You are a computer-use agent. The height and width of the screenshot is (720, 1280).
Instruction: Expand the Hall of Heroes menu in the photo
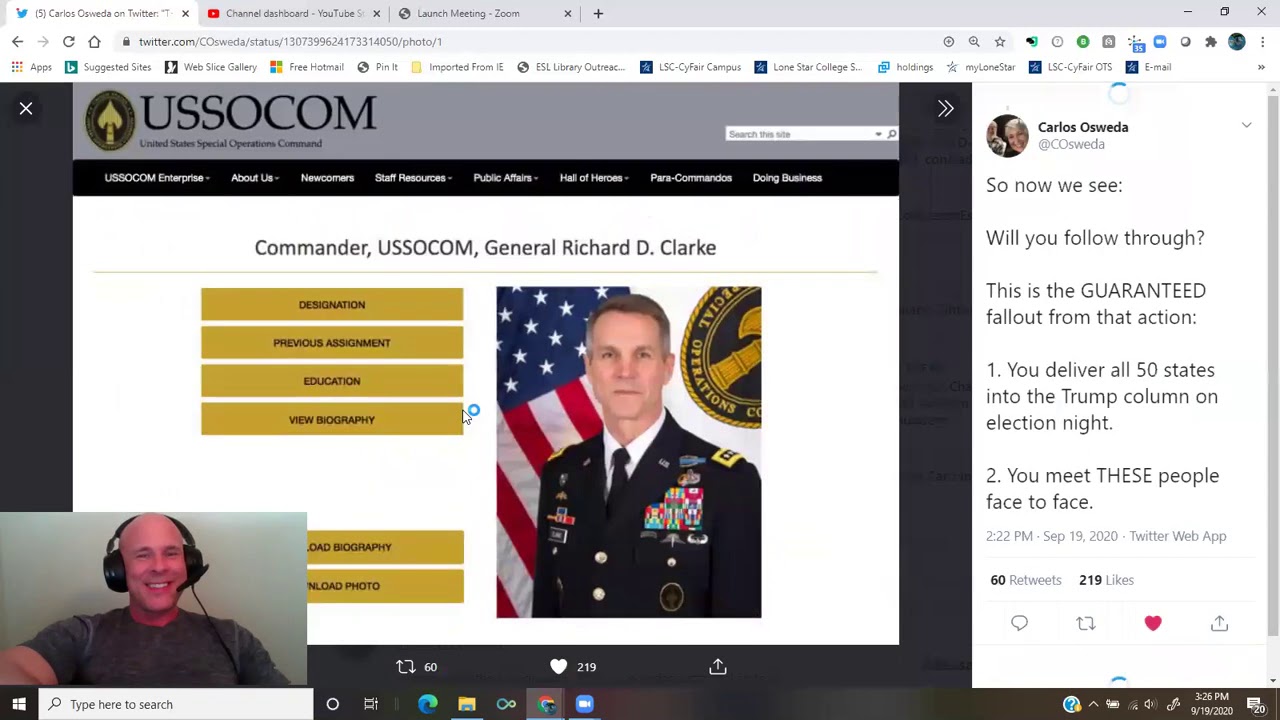coord(594,178)
